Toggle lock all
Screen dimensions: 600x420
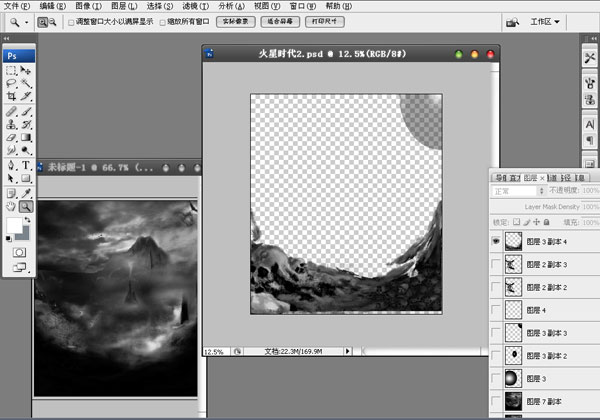pyautogui.click(x=546, y=222)
